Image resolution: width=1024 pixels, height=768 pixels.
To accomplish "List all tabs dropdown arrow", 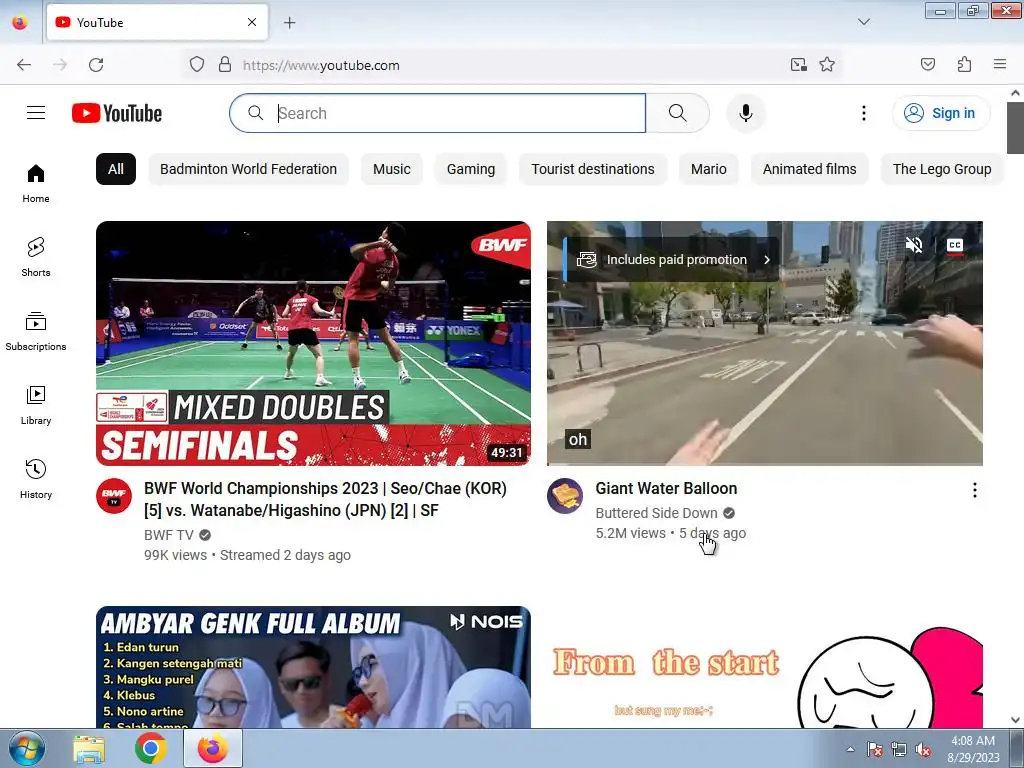I will pyautogui.click(x=864, y=22).
